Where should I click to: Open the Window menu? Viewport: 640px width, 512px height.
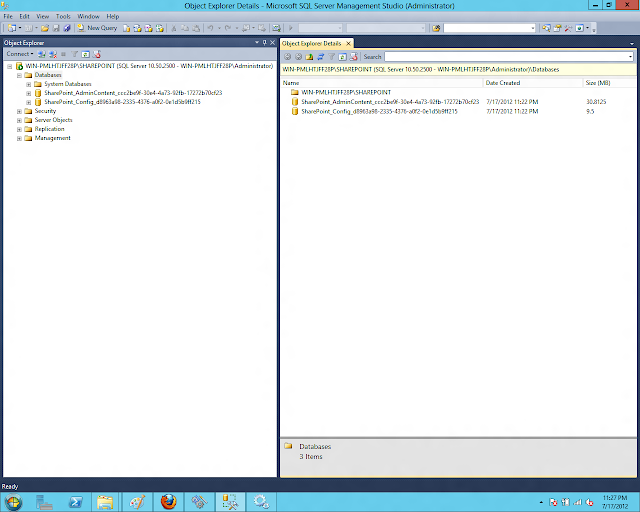pyautogui.click(x=89, y=16)
